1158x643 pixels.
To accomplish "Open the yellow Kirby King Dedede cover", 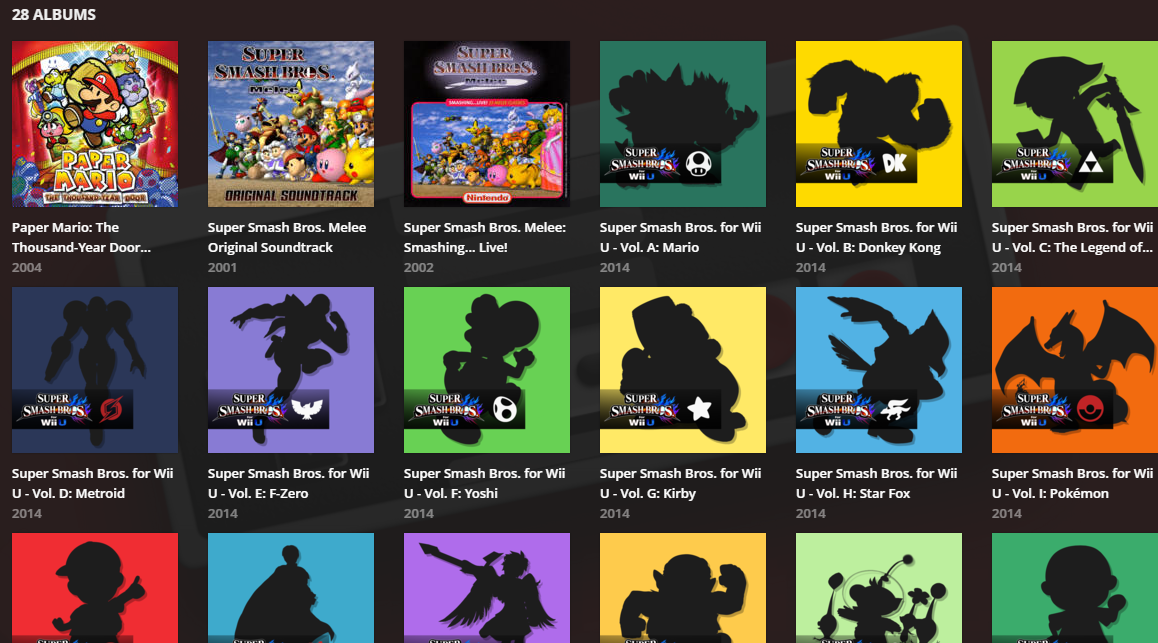I will [682, 370].
